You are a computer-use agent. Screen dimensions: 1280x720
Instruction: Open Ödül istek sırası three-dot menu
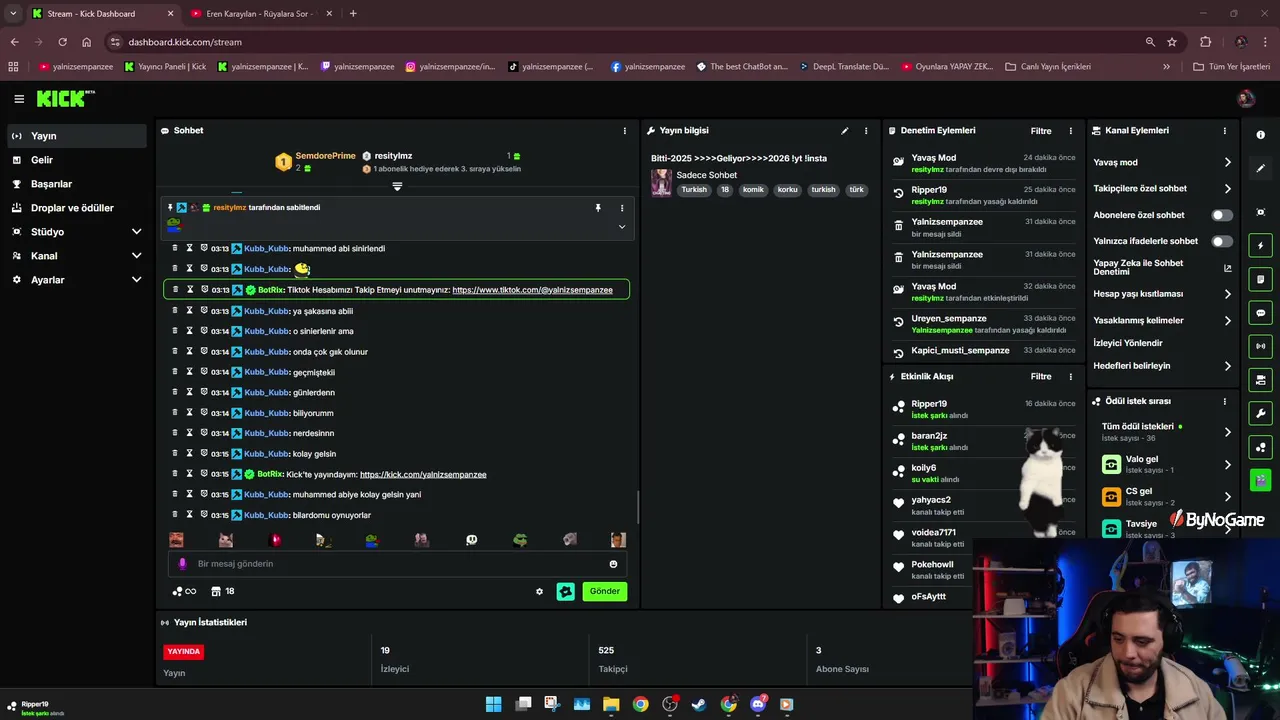point(1224,401)
